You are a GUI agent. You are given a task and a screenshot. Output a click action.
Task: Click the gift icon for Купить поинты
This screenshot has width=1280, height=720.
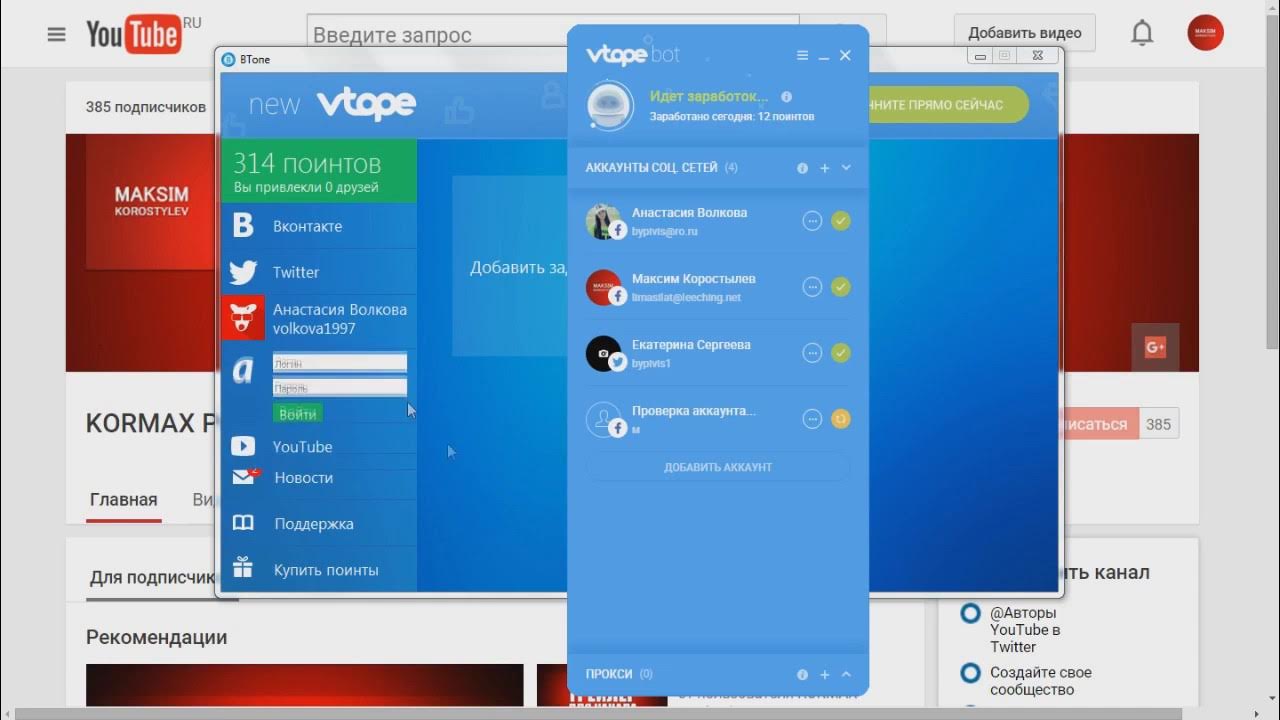click(243, 568)
